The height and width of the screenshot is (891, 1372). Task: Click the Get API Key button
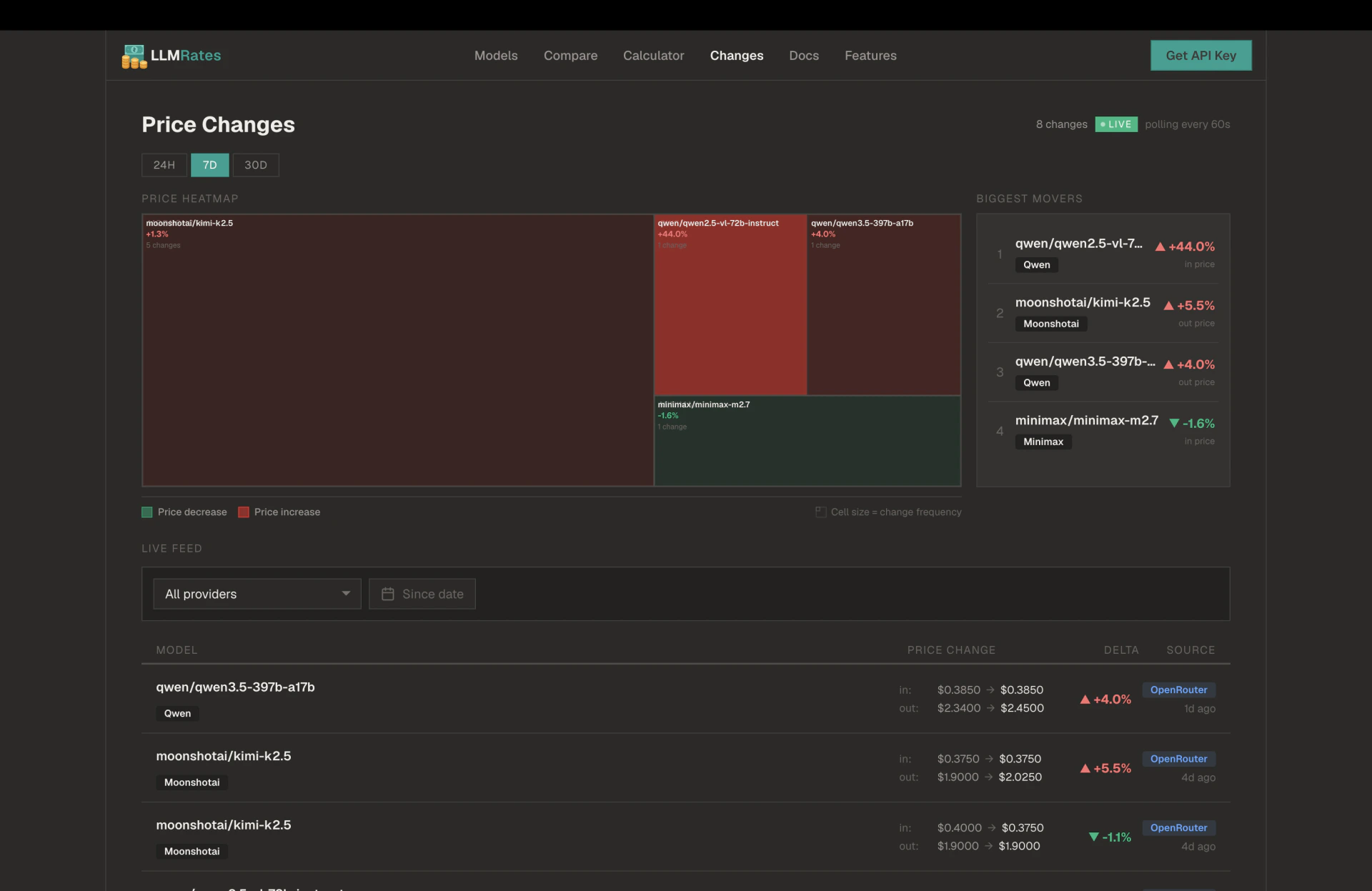coord(1200,56)
